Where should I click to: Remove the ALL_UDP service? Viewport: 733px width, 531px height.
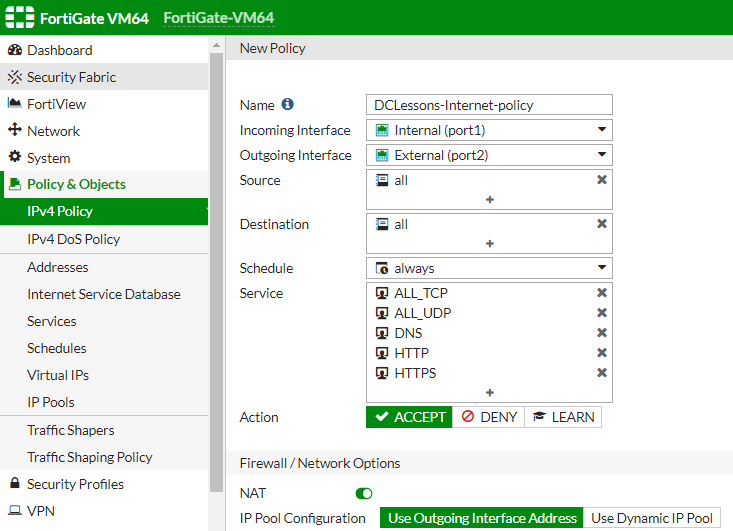tap(602, 313)
